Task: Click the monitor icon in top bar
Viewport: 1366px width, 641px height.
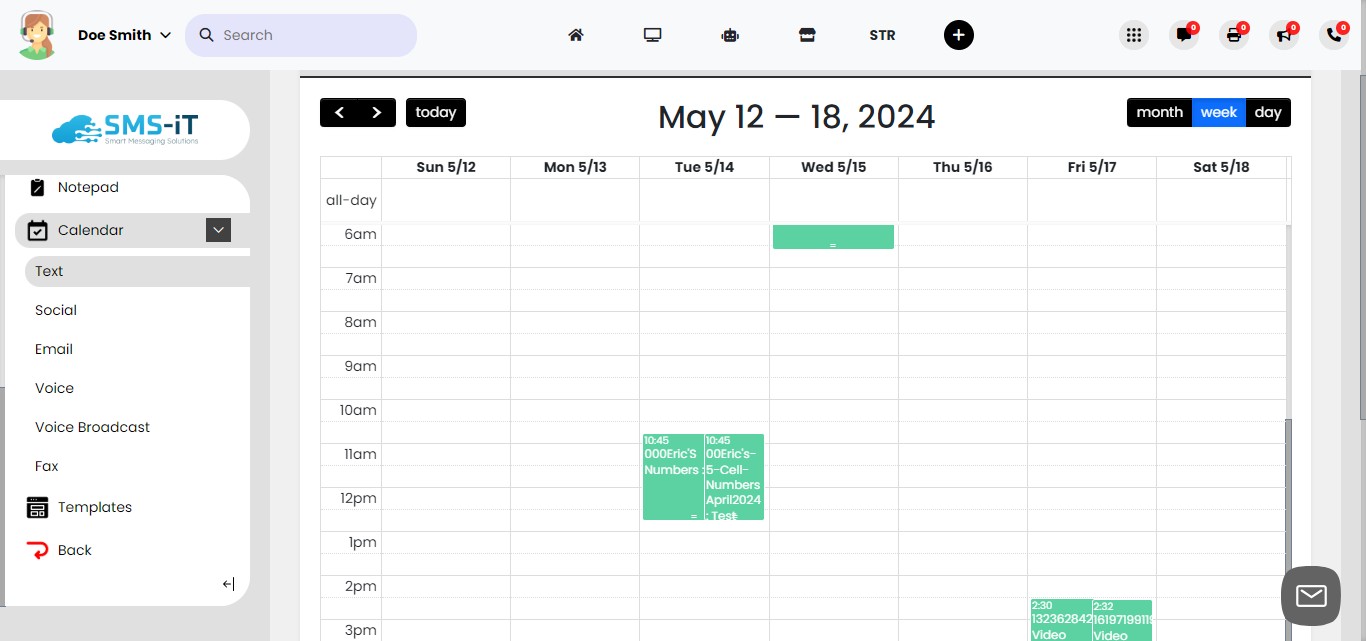Action: pos(653,34)
